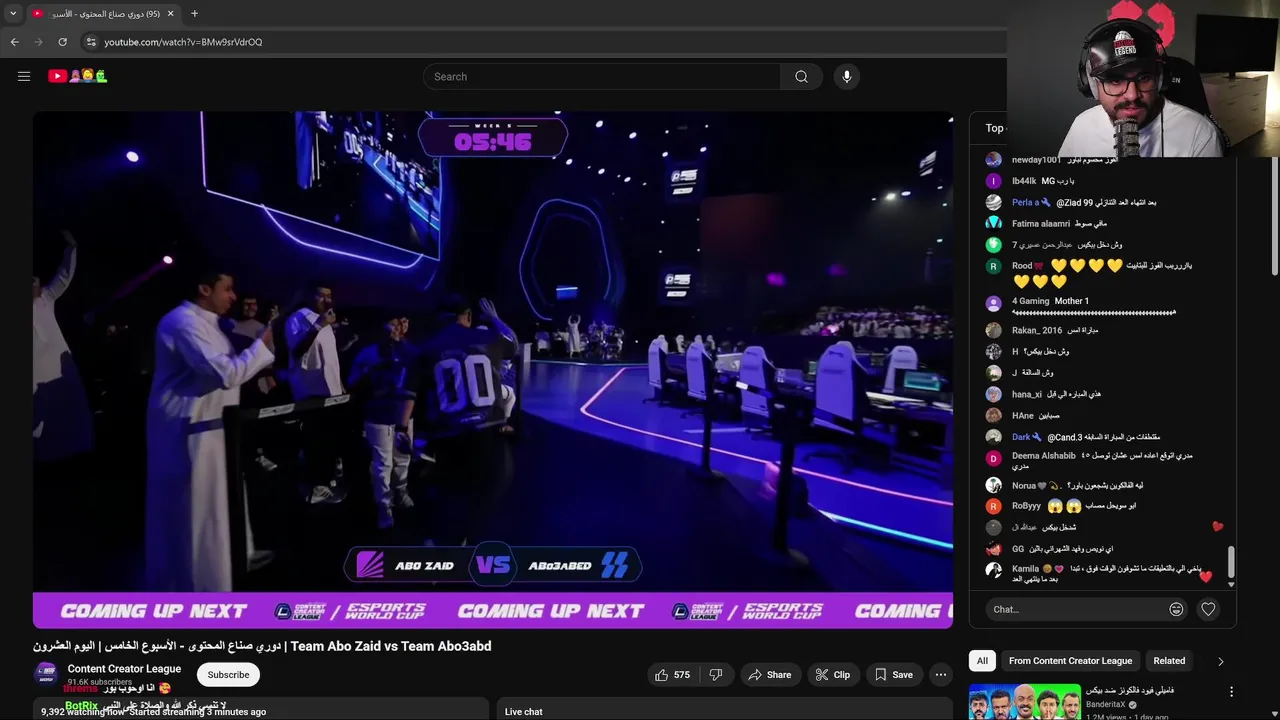1280x720 pixels.
Task: View site information icon in address bar
Action: pos(91,42)
